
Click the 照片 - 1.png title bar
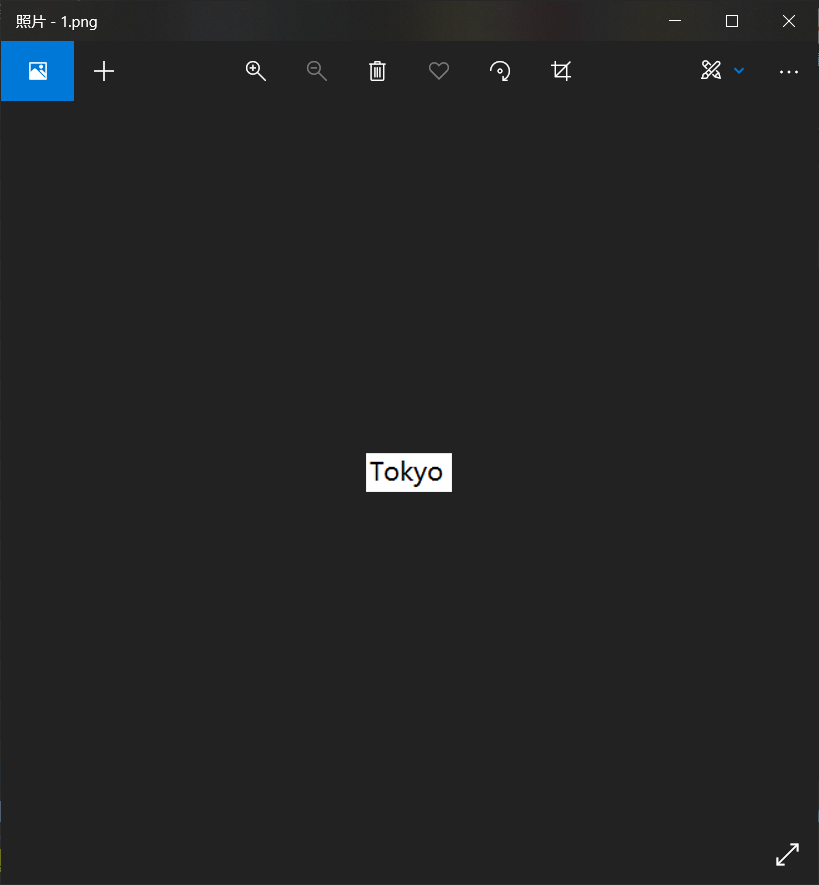(x=57, y=20)
